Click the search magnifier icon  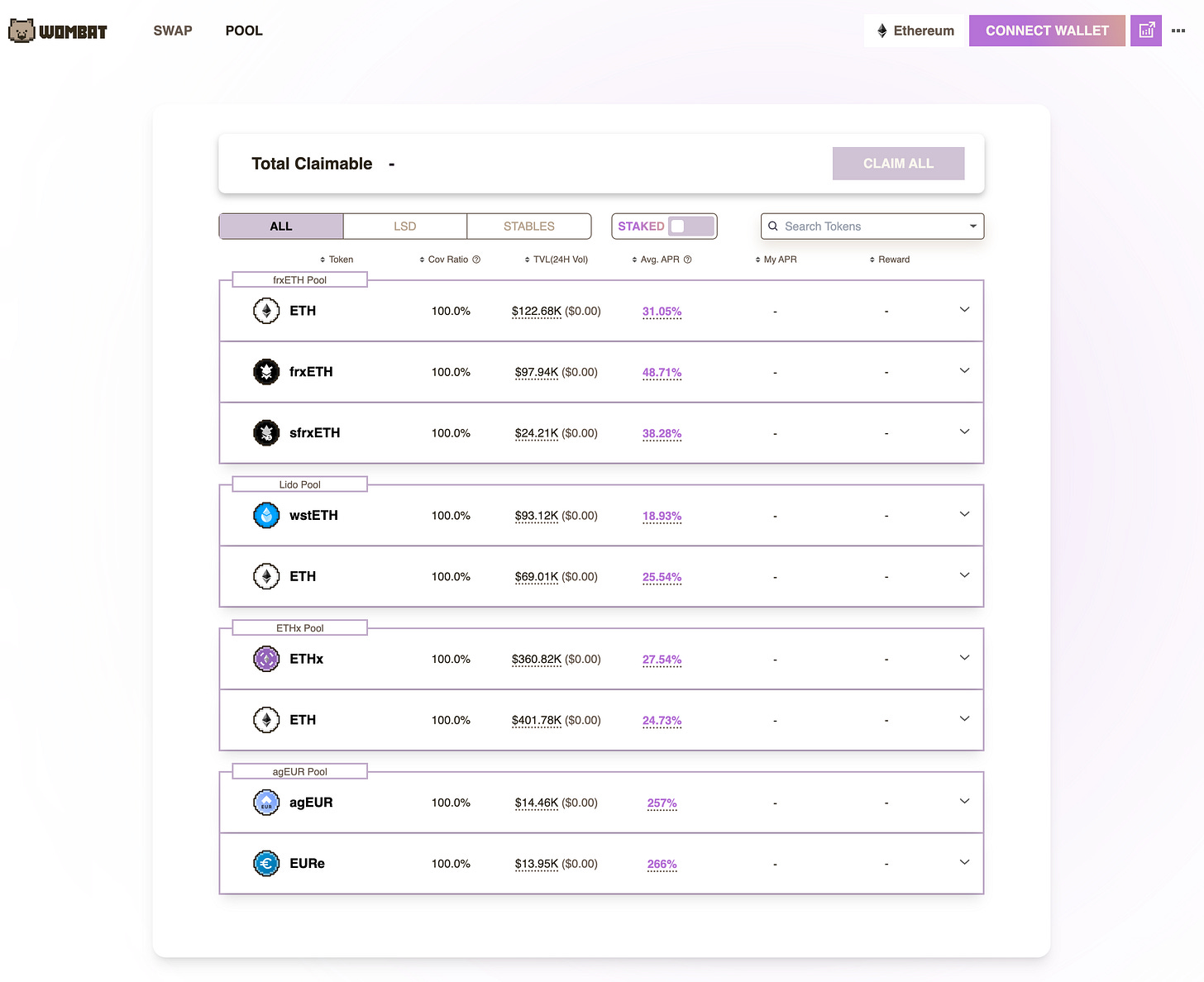tap(773, 226)
